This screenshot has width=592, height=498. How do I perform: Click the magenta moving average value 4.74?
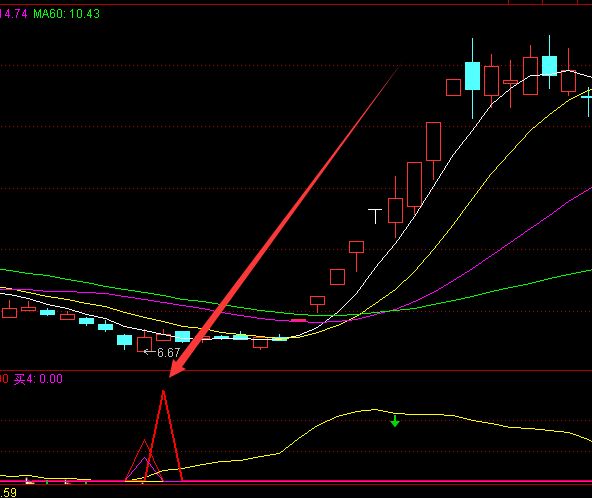pos(14,14)
